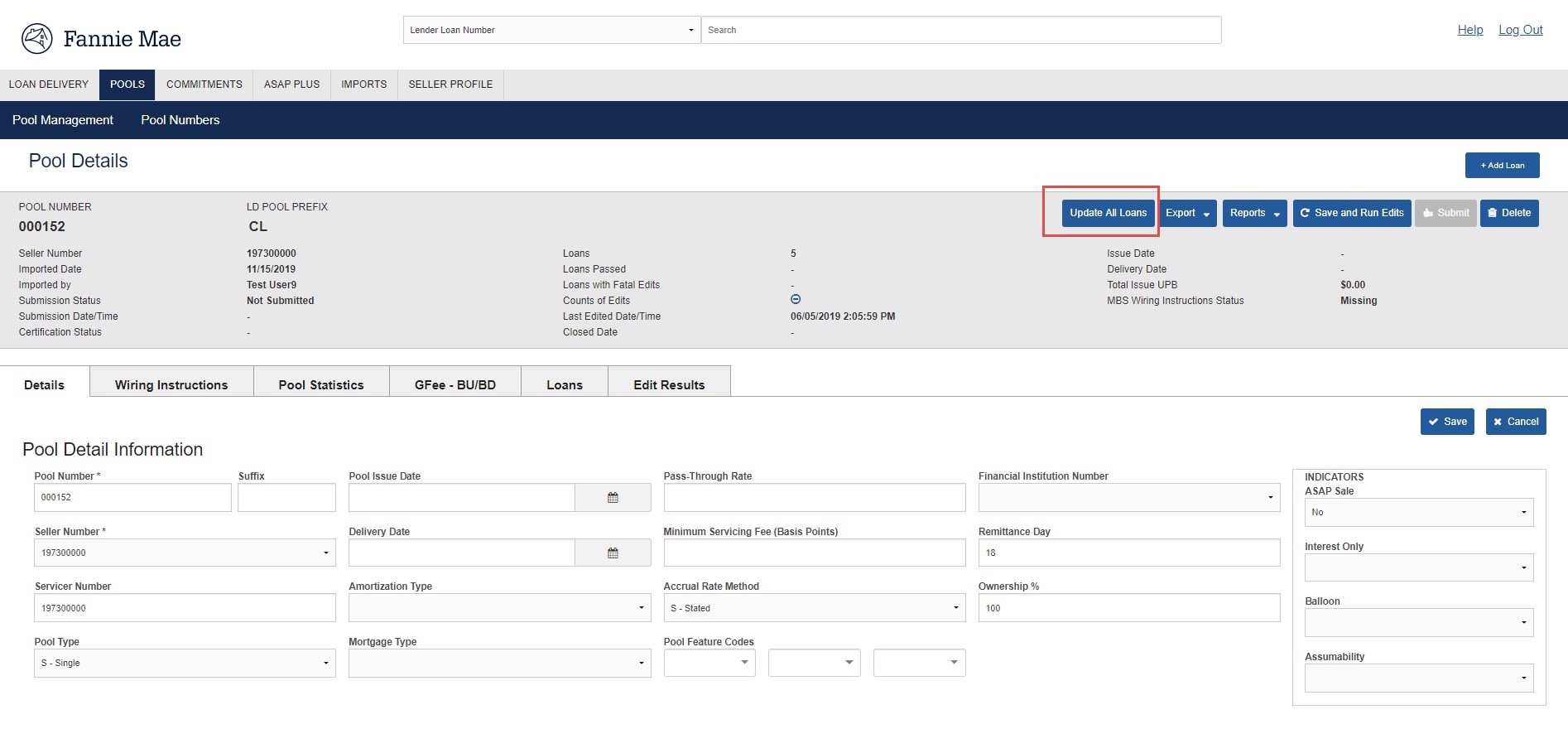Go to the LOAN DELIVERY menu
The width and height of the screenshot is (1568, 729).
click(x=49, y=84)
